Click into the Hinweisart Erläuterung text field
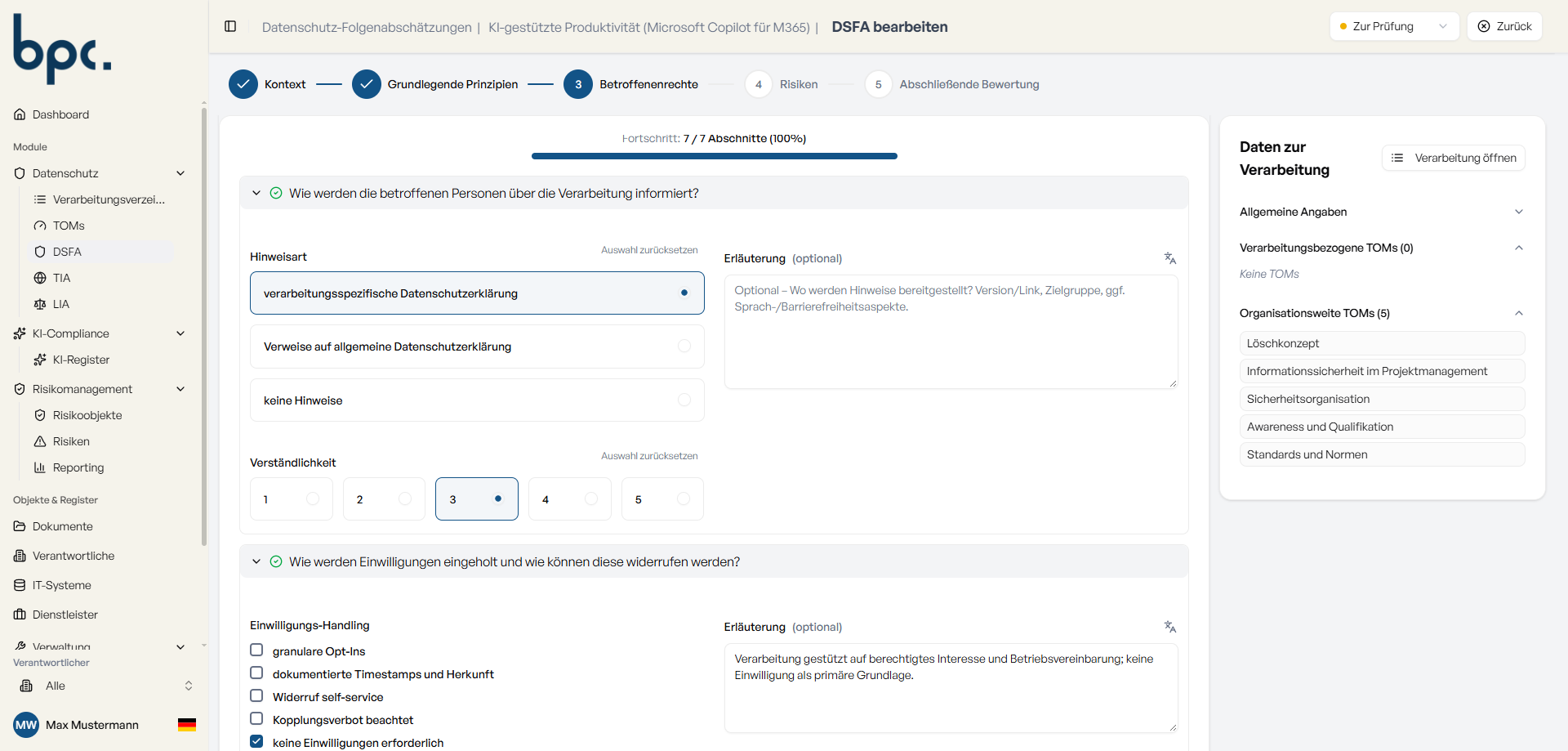1568x751 pixels. (x=951, y=332)
